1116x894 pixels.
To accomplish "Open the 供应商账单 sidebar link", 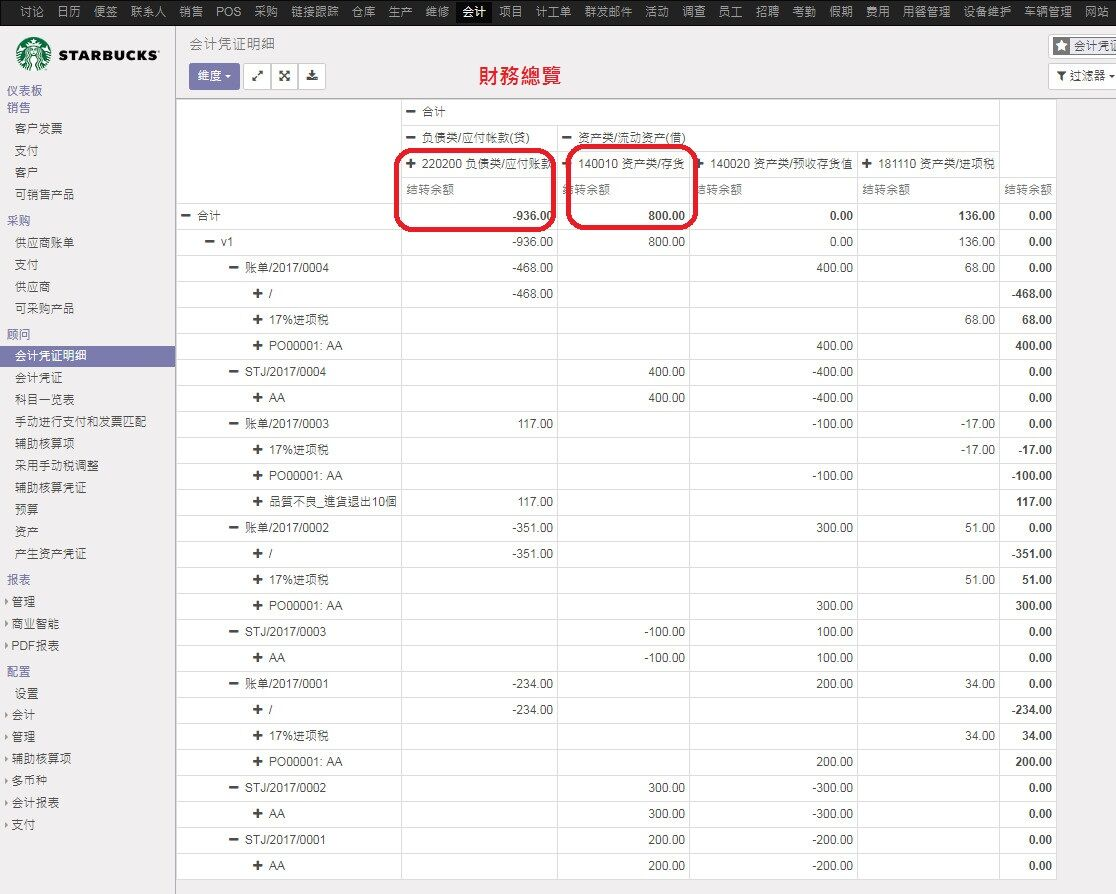I will point(44,243).
